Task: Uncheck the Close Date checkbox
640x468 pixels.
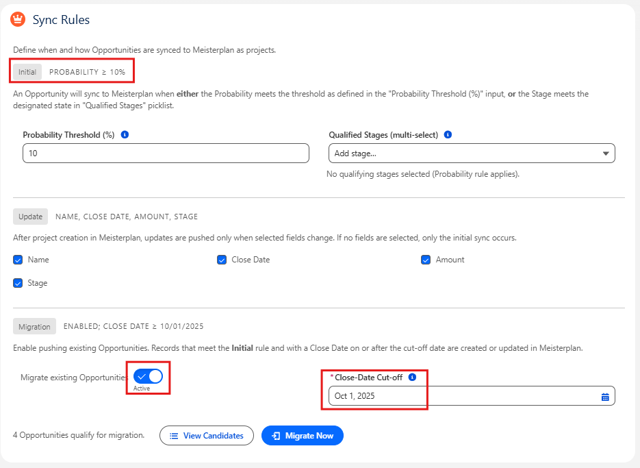Action: click(222, 260)
